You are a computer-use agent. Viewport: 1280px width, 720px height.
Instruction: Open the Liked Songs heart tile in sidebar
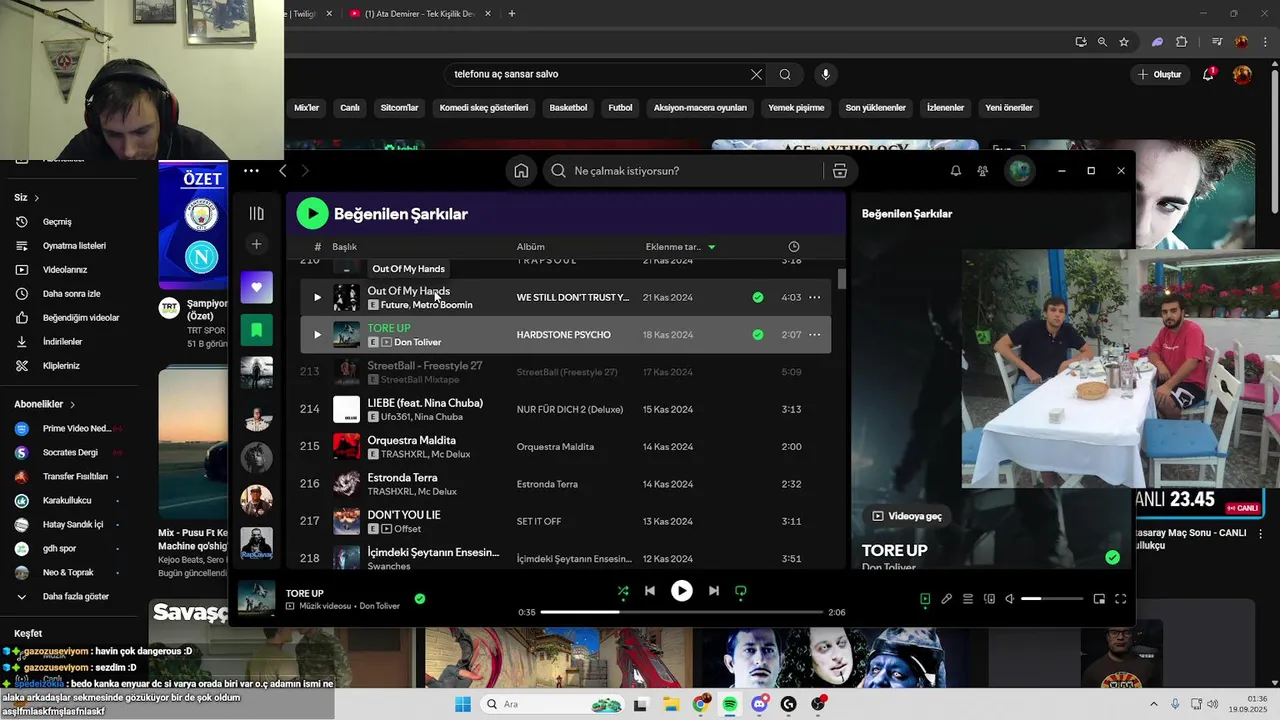pos(257,287)
